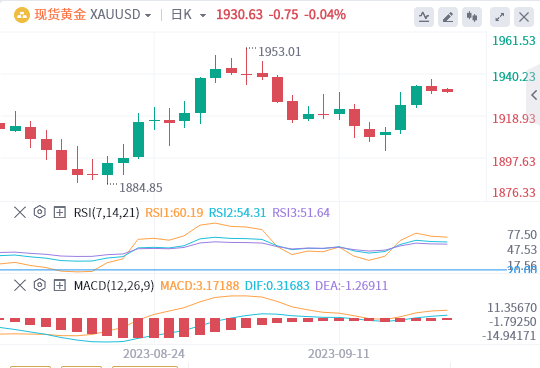Open RSI indicator settings
This screenshot has width=540, height=368.
pyautogui.click(x=40, y=212)
